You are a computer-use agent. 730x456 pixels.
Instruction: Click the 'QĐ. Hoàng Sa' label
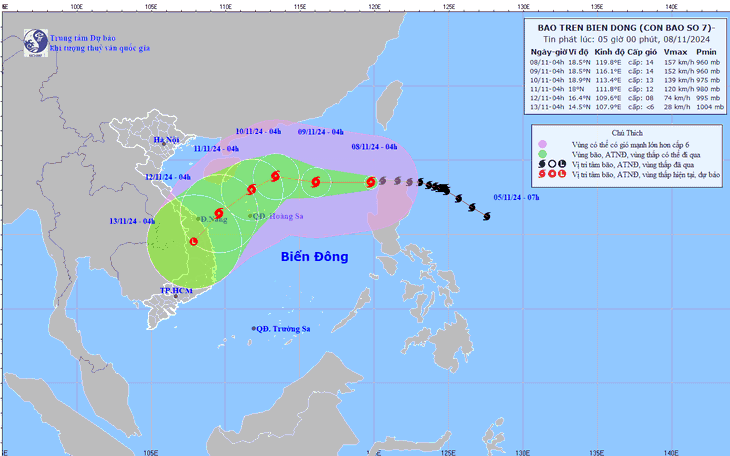[278, 216]
